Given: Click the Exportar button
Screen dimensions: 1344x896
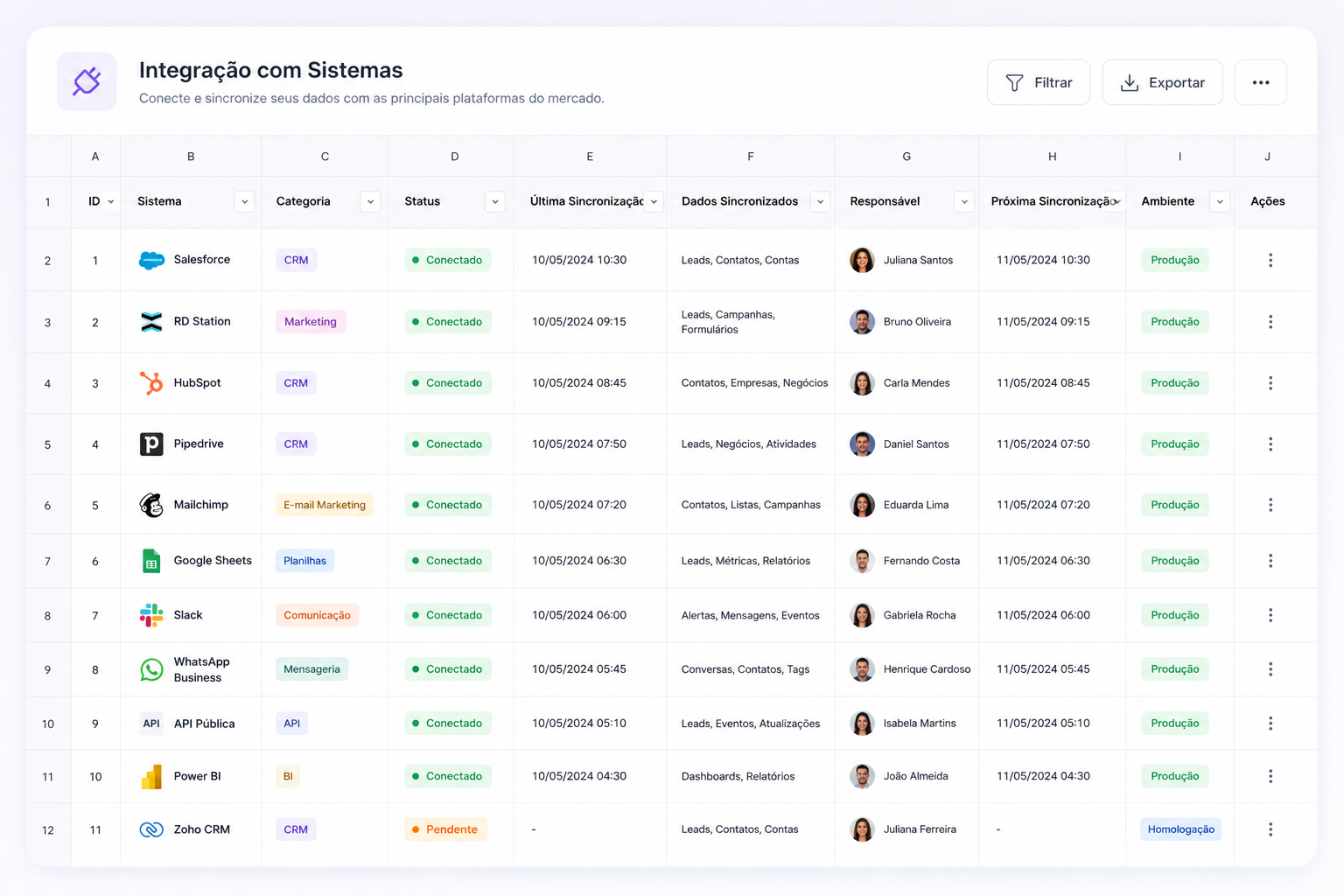Looking at the screenshot, I should 1162,82.
